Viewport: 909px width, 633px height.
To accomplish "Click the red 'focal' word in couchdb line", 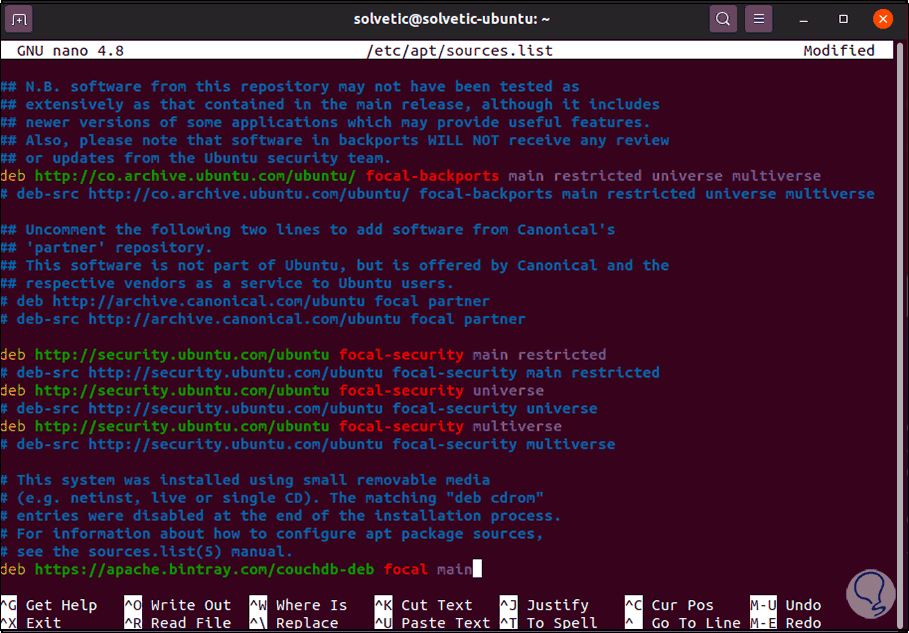I will coord(406,570).
